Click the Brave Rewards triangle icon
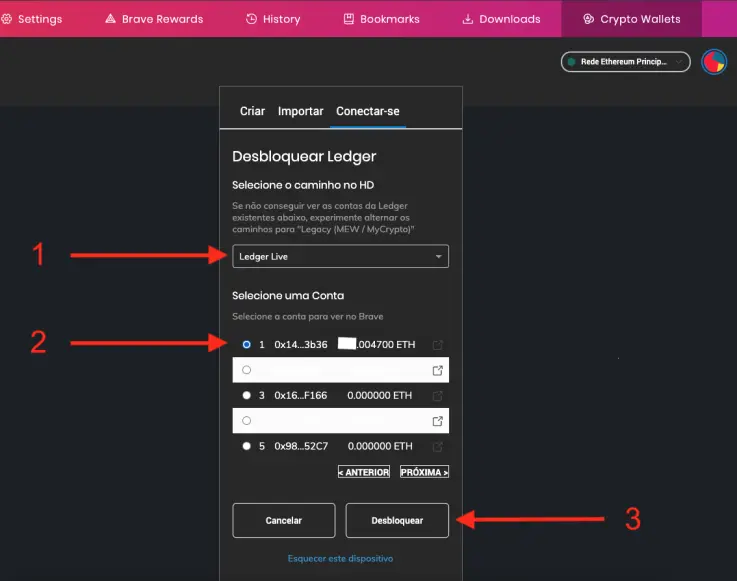The height and width of the screenshot is (581, 737). [110, 19]
